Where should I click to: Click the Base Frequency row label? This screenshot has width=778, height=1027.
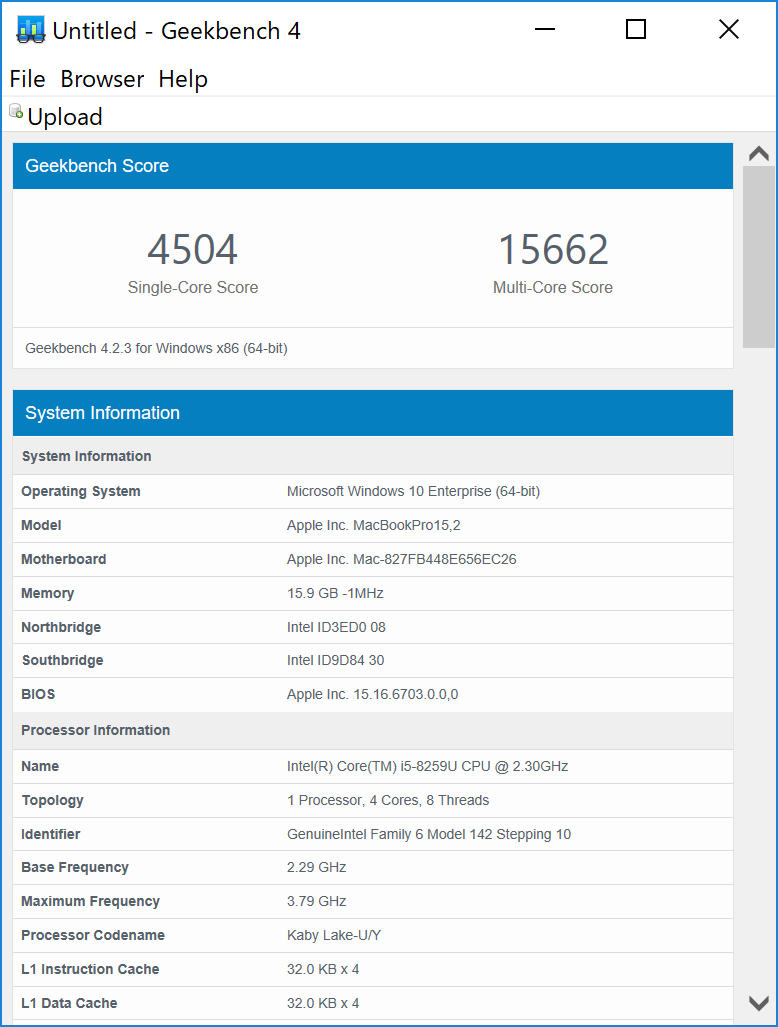[75, 868]
